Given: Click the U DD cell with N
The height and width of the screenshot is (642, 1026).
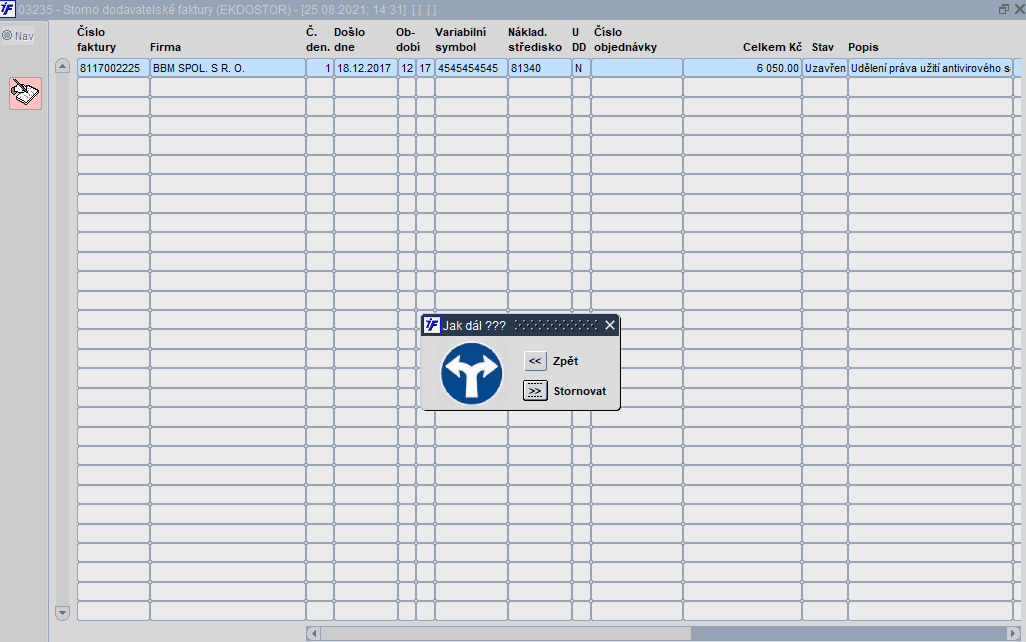Looking at the screenshot, I should (581, 68).
